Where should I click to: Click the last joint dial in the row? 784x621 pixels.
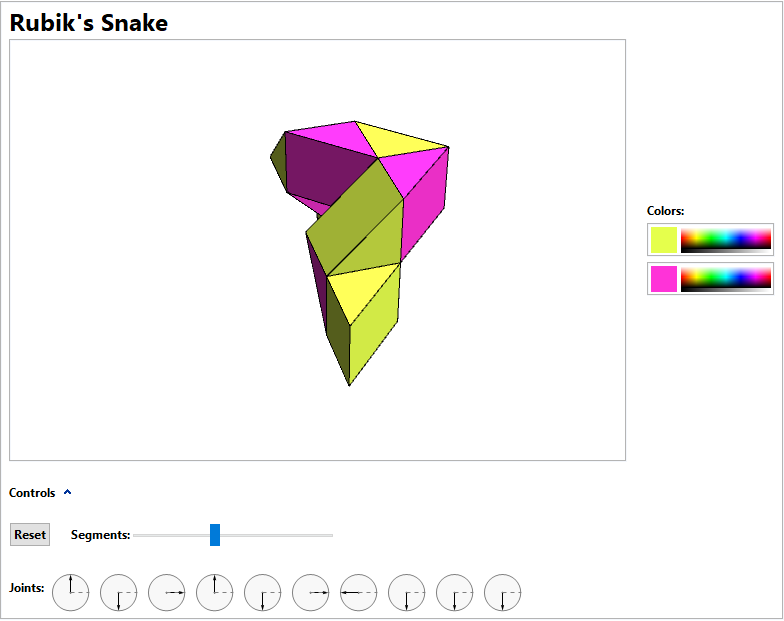click(503, 593)
